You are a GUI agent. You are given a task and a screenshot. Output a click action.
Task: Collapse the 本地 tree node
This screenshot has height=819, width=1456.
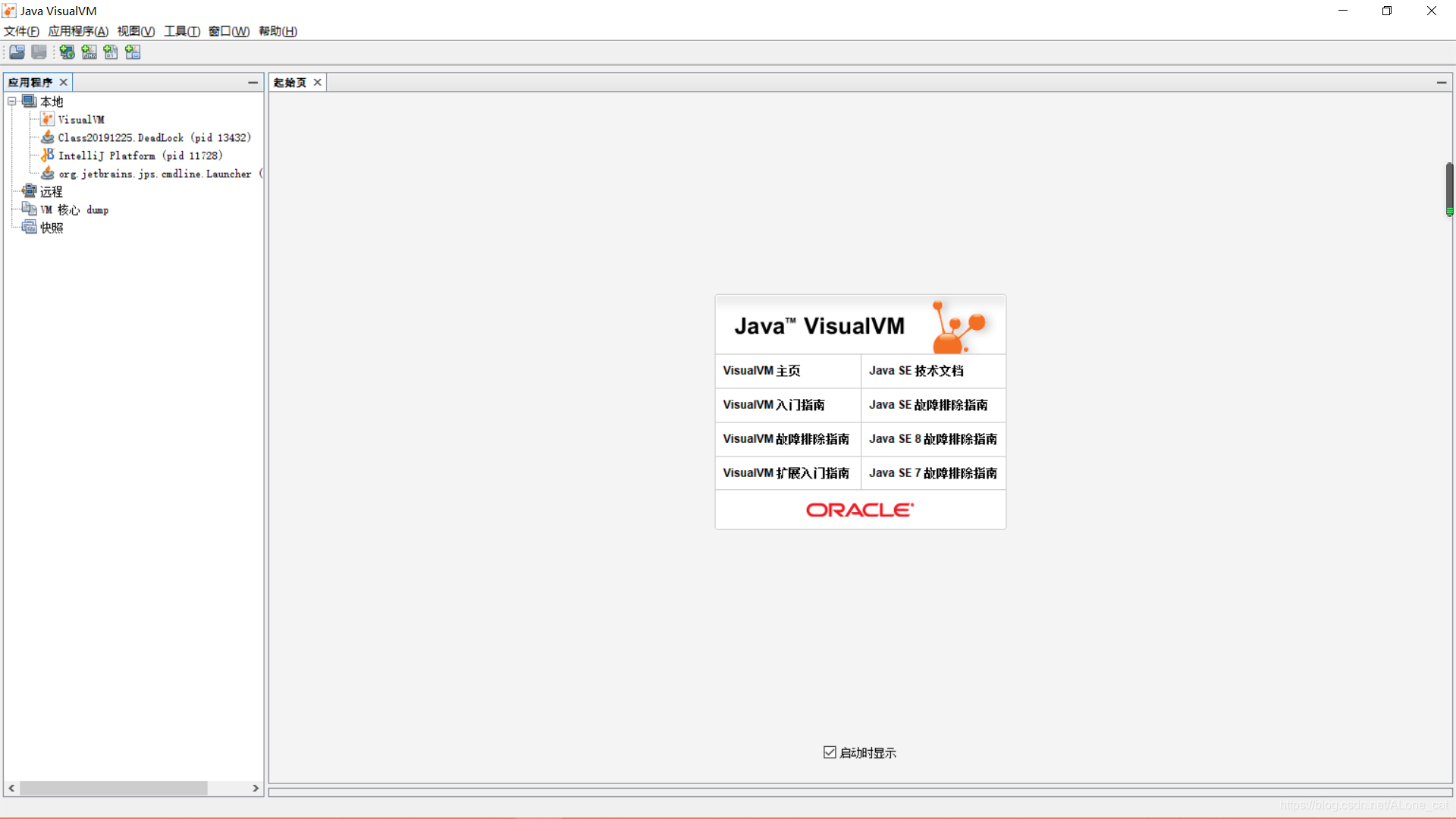tap(12, 101)
